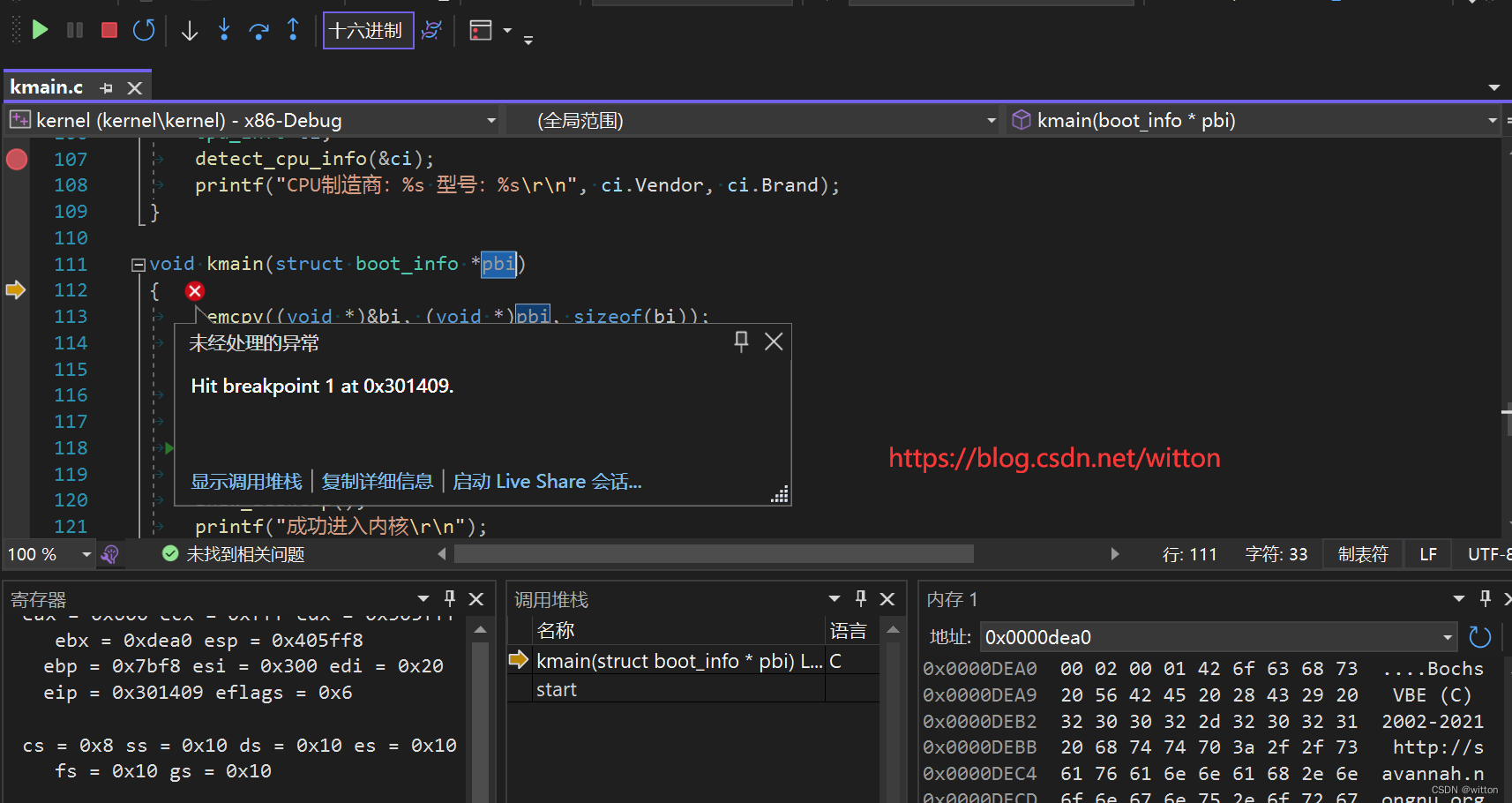Pause the debugger with Break All
The image size is (1512, 803).
pos(75,30)
